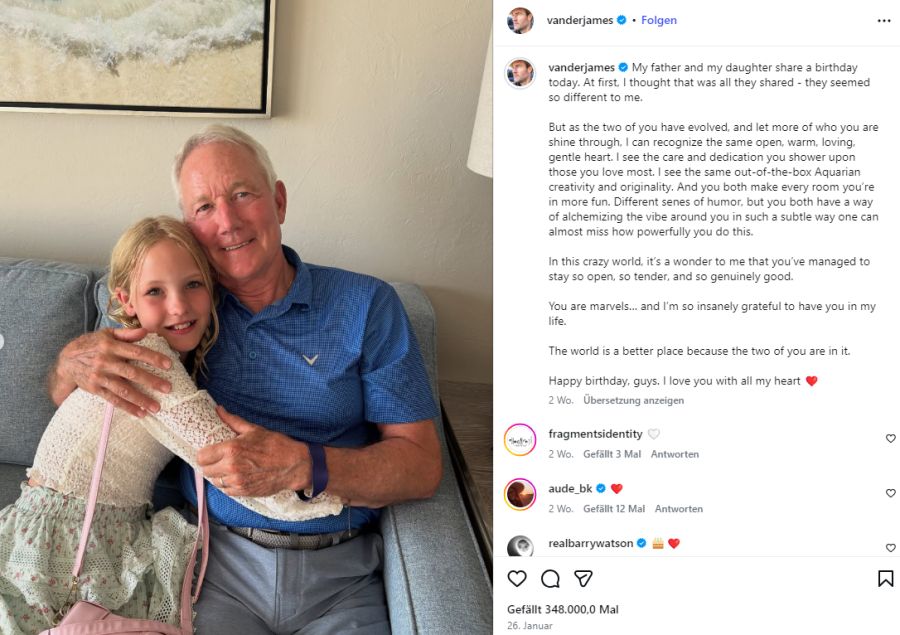Open the three-dot more options menu
The width and height of the screenshot is (900, 635).
pyautogui.click(x=884, y=21)
